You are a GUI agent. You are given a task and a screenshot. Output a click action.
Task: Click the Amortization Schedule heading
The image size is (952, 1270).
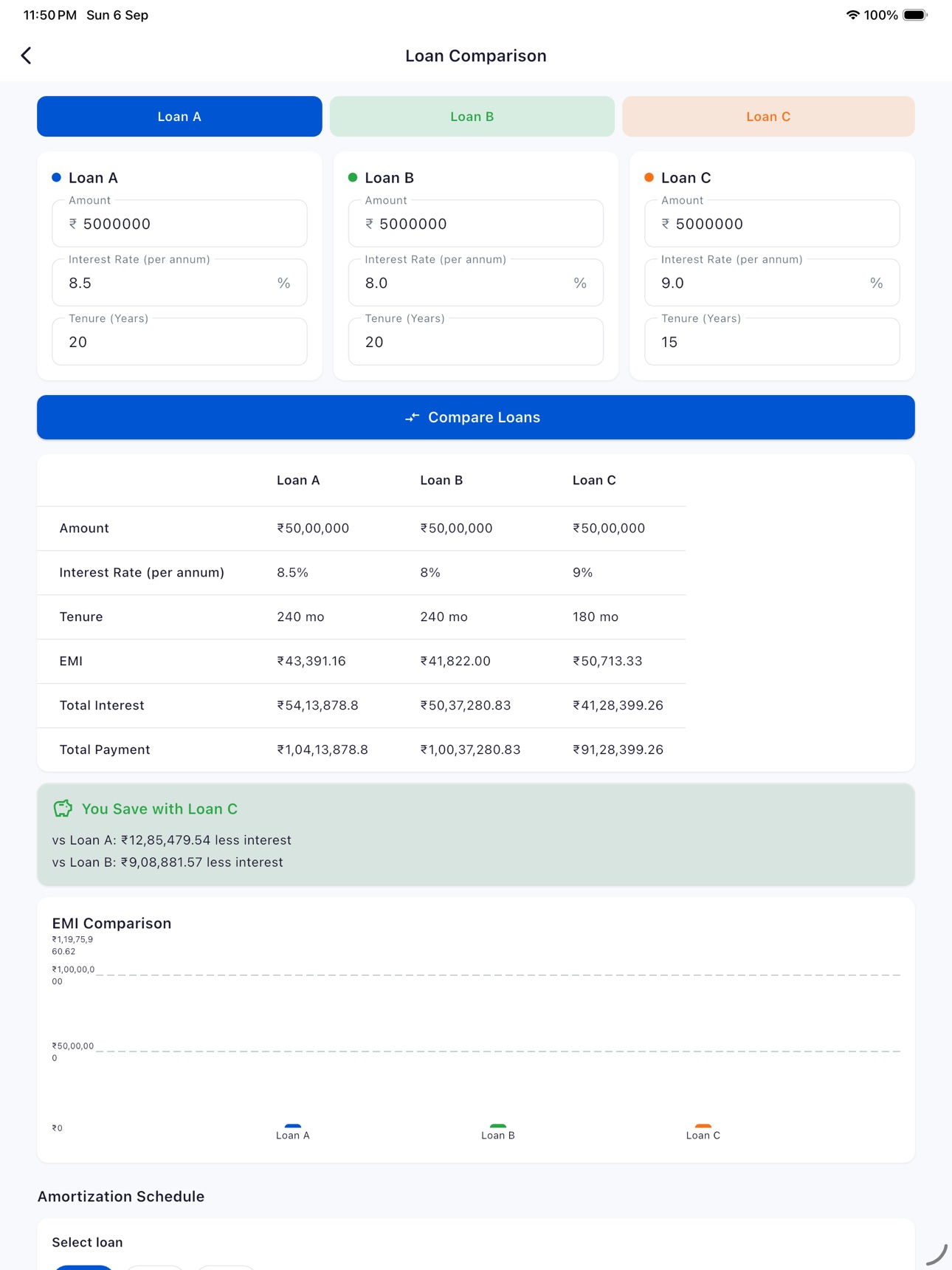tap(121, 1196)
